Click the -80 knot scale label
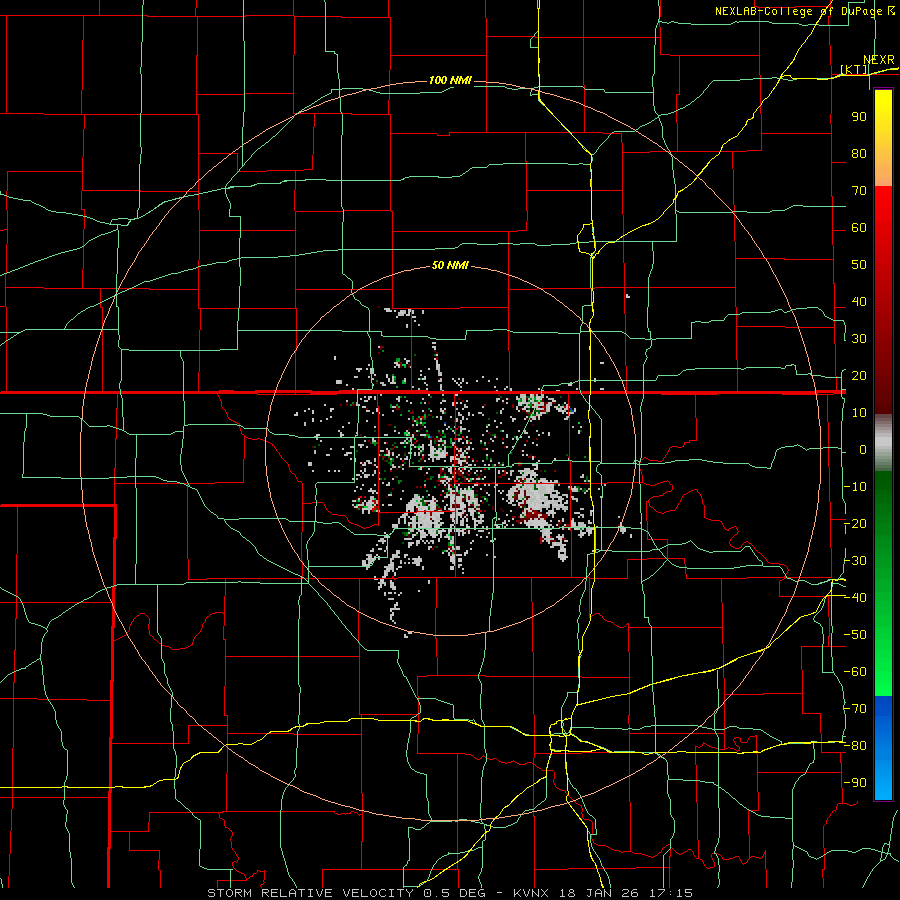900x900 pixels. (855, 746)
